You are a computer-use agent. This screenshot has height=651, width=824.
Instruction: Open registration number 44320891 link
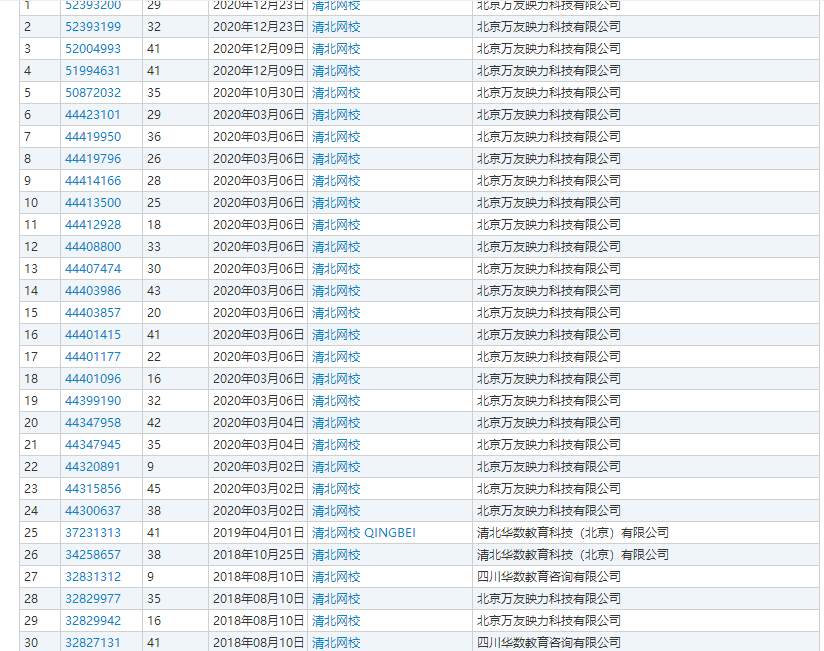(x=93, y=467)
